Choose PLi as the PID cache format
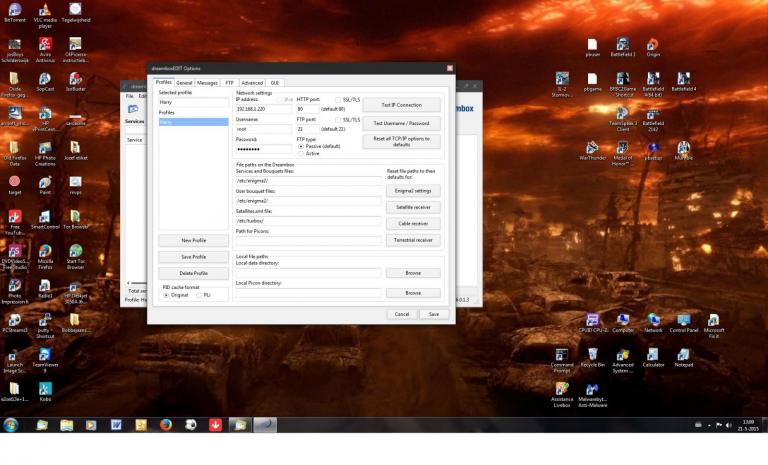The height and width of the screenshot is (465, 768). click(197, 295)
